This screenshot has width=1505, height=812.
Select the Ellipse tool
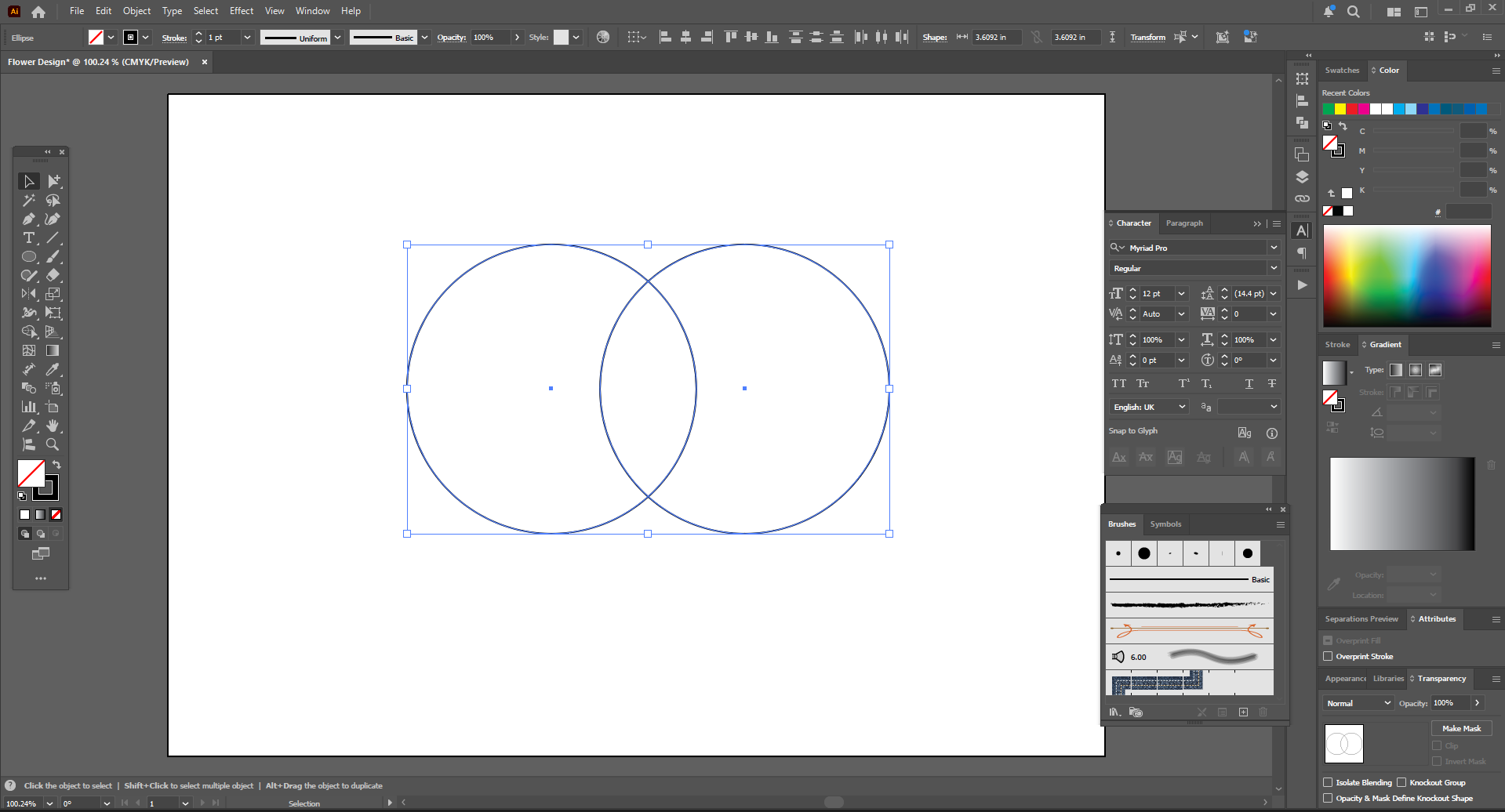point(29,256)
